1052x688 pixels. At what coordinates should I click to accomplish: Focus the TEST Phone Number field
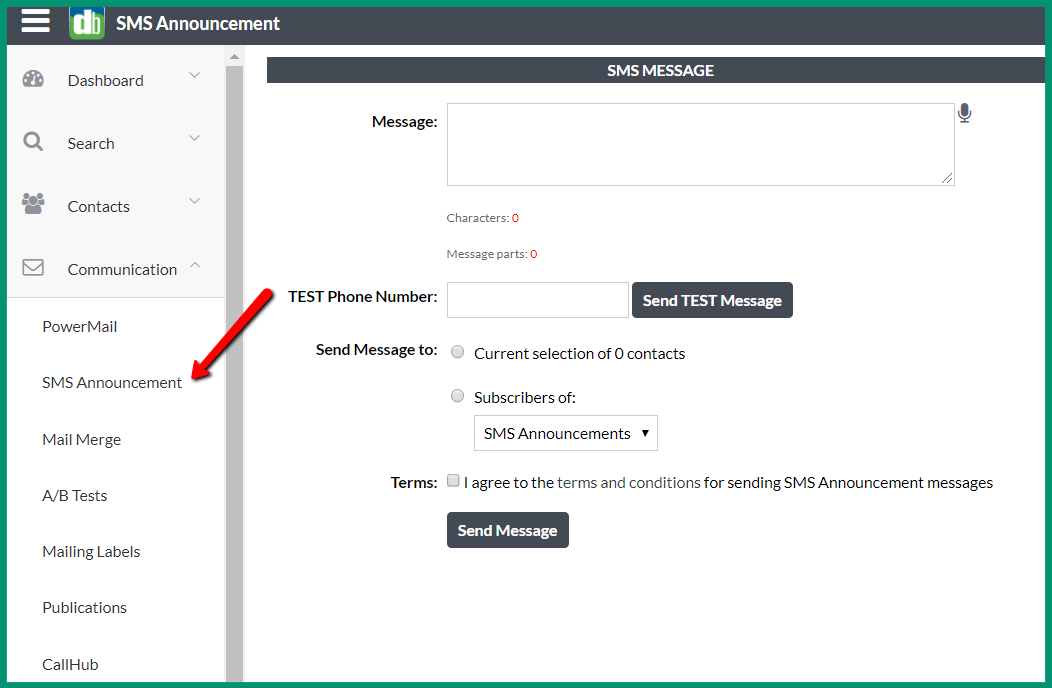point(537,300)
